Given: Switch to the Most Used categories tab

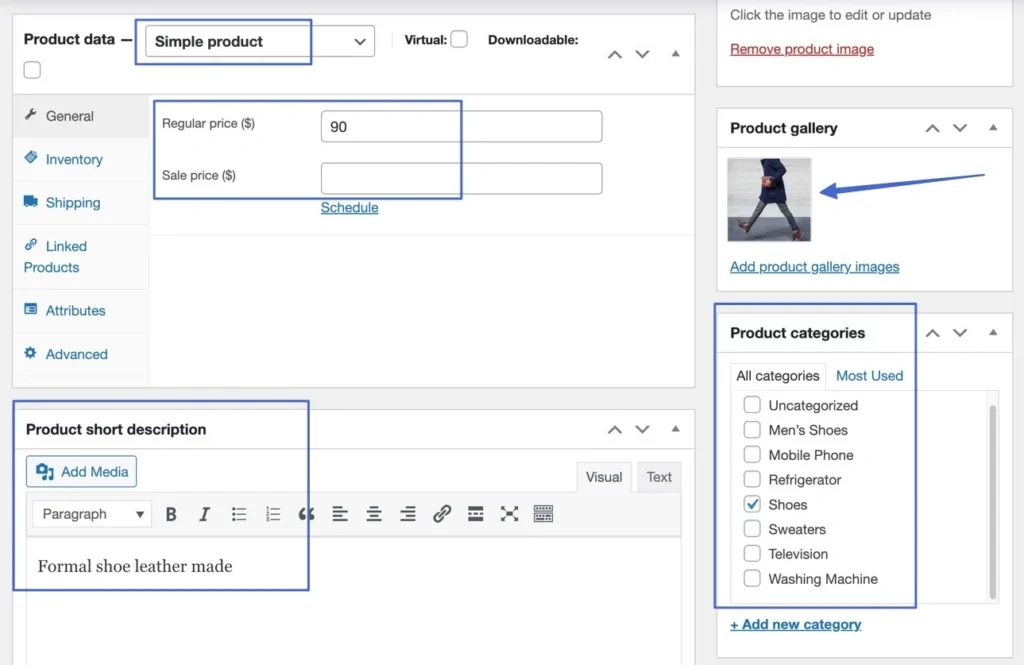Looking at the screenshot, I should coord(869,376).
